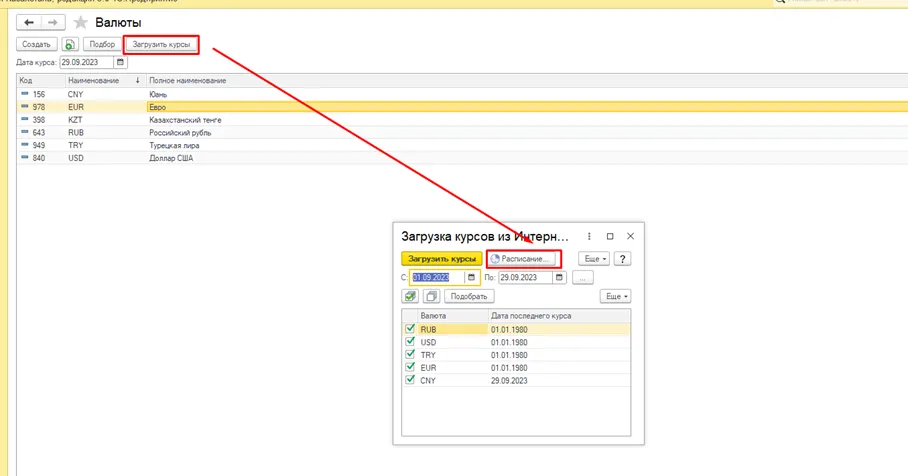Open the help question mark button
This screenshot has width=908, height=476.
(x=622, y=259)
